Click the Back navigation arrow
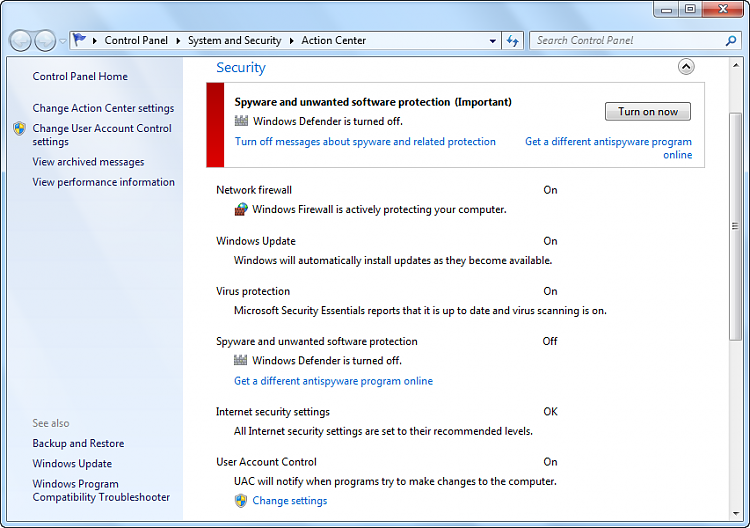 pyautogui.click(x=21, y=41)
